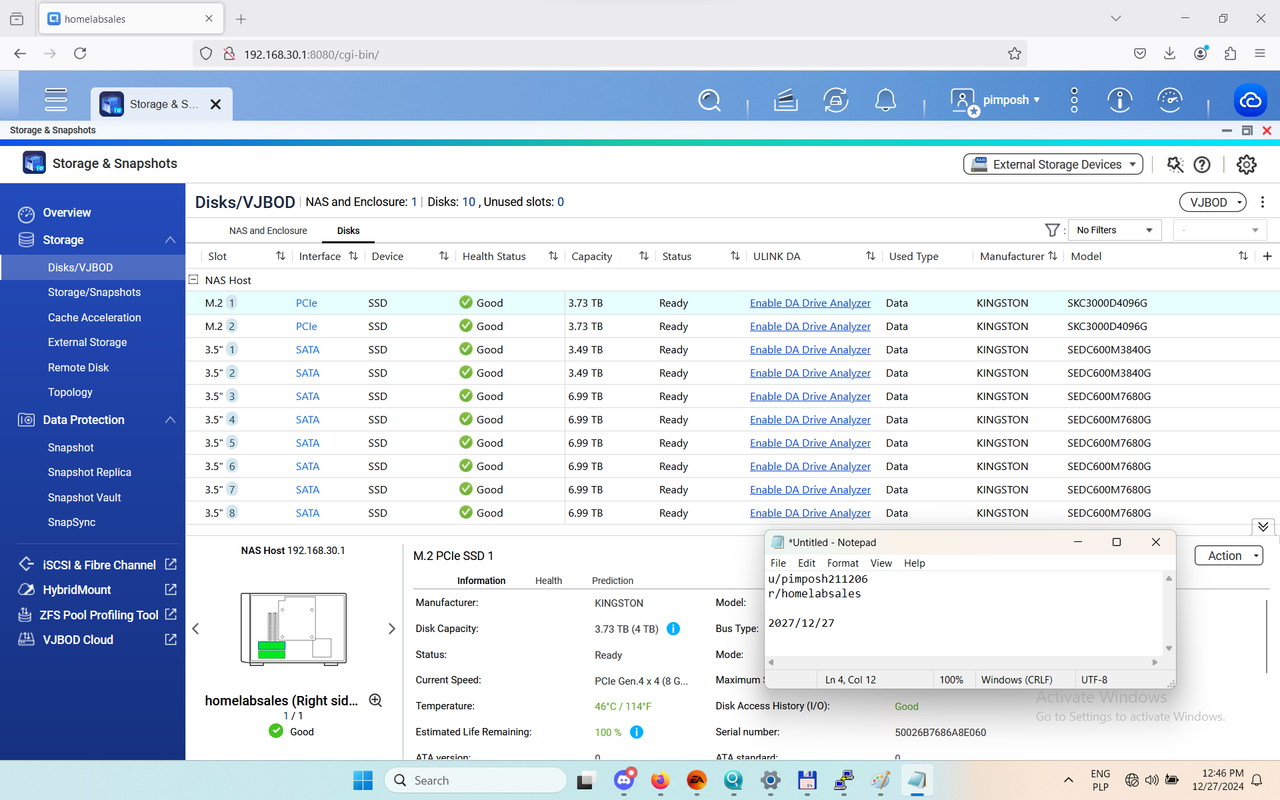Open Notepad Format menu

click(x=843, y=563)
